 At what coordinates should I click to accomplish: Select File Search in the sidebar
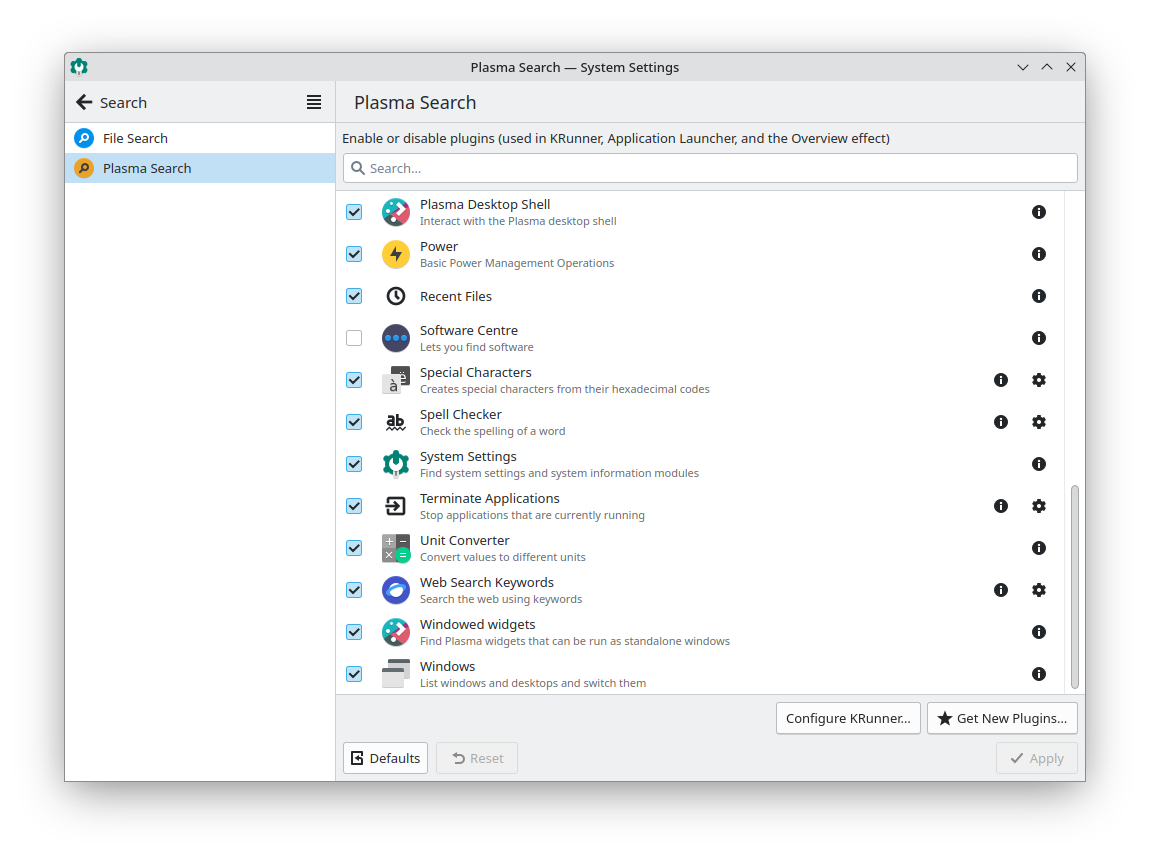point(199,138)
